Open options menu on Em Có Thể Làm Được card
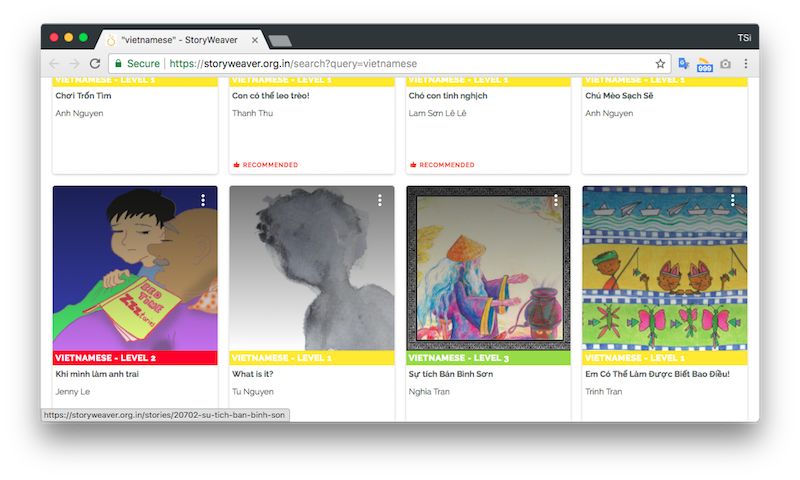This screenshot has width=800, height=480. tap(733, 200)
